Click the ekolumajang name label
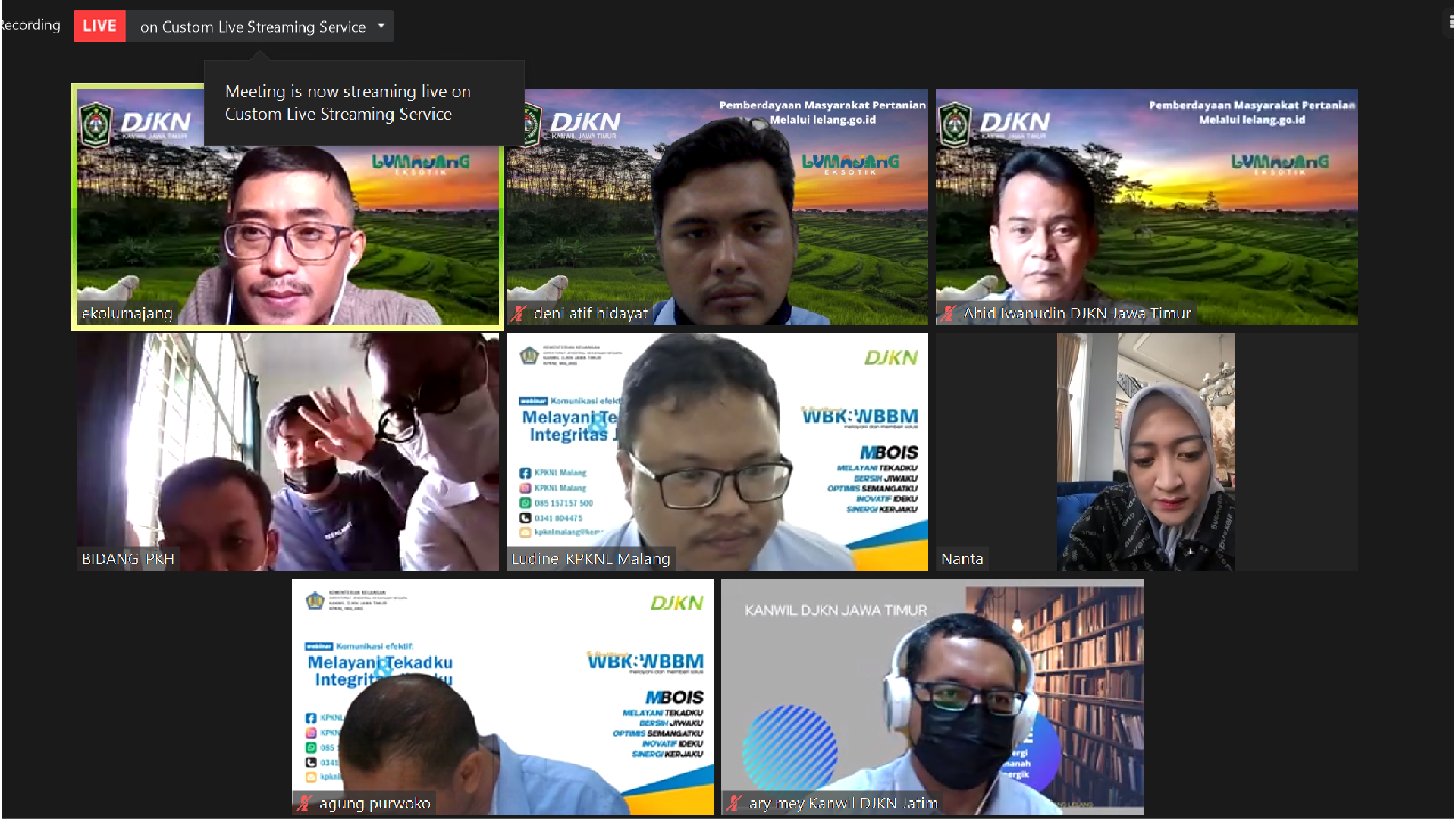This screenshot has height=819, width=1456. click(127, 313)
